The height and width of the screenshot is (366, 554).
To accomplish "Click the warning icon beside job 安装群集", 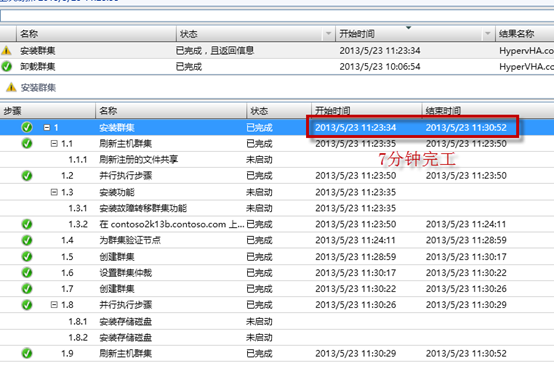I will (6, 51).
